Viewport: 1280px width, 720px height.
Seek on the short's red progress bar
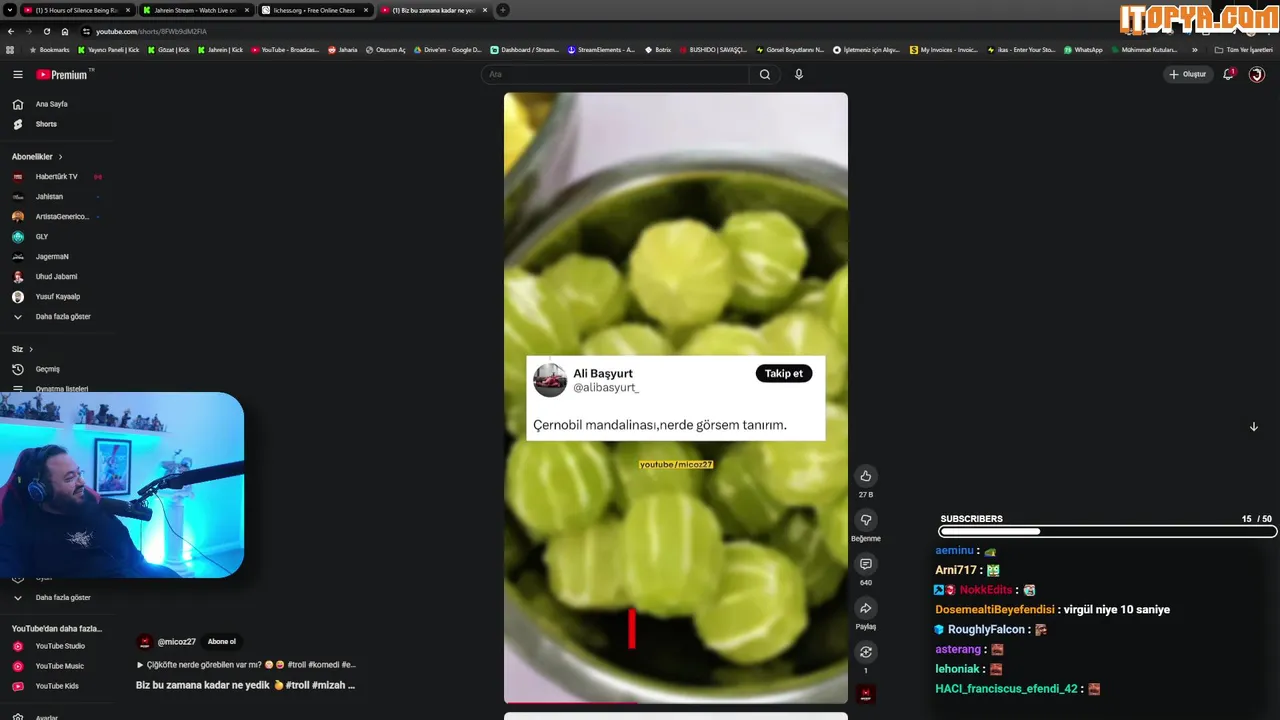coord(676,703)
